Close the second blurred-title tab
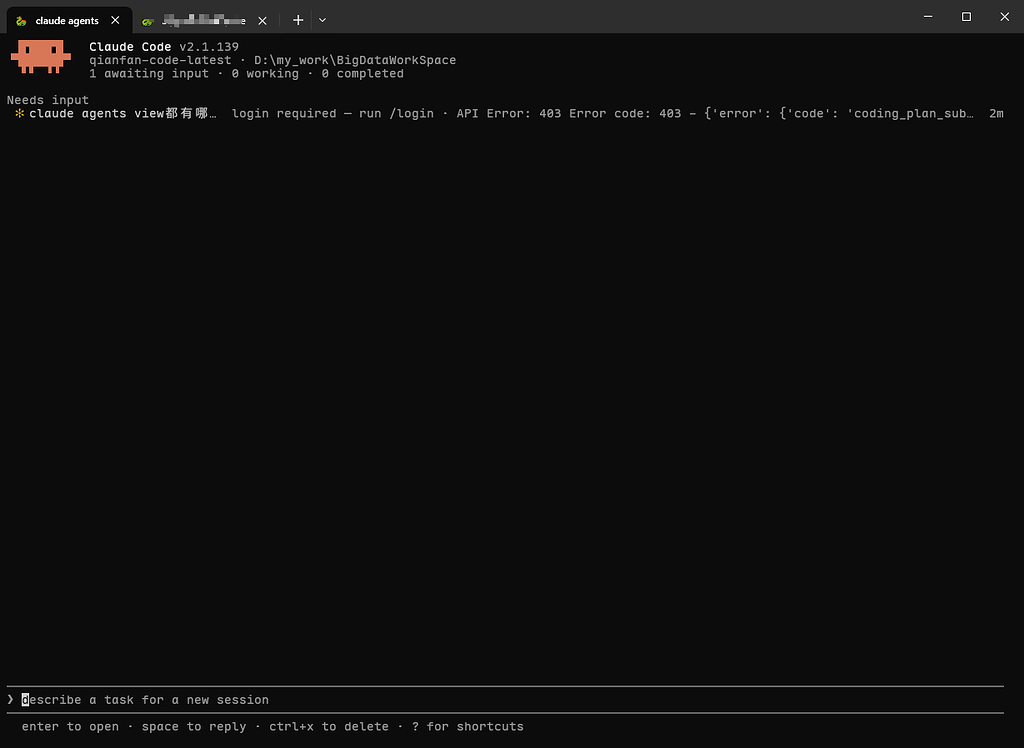The image size is (1024, 748). point(263,21)
